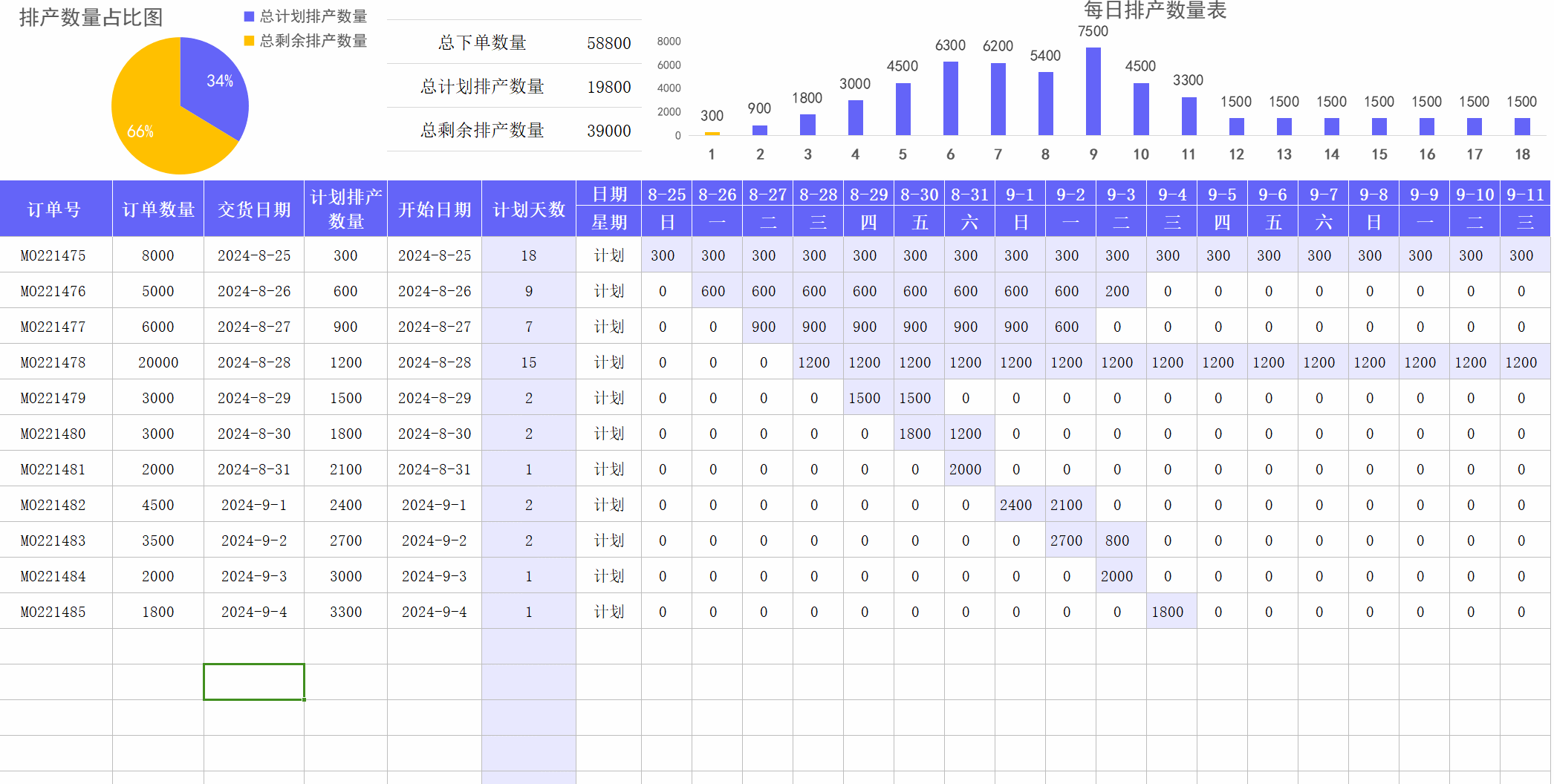This screenshot has width=1554, height=784.
Task: Click plan days cell showing 18
Action: coord(529,255)
